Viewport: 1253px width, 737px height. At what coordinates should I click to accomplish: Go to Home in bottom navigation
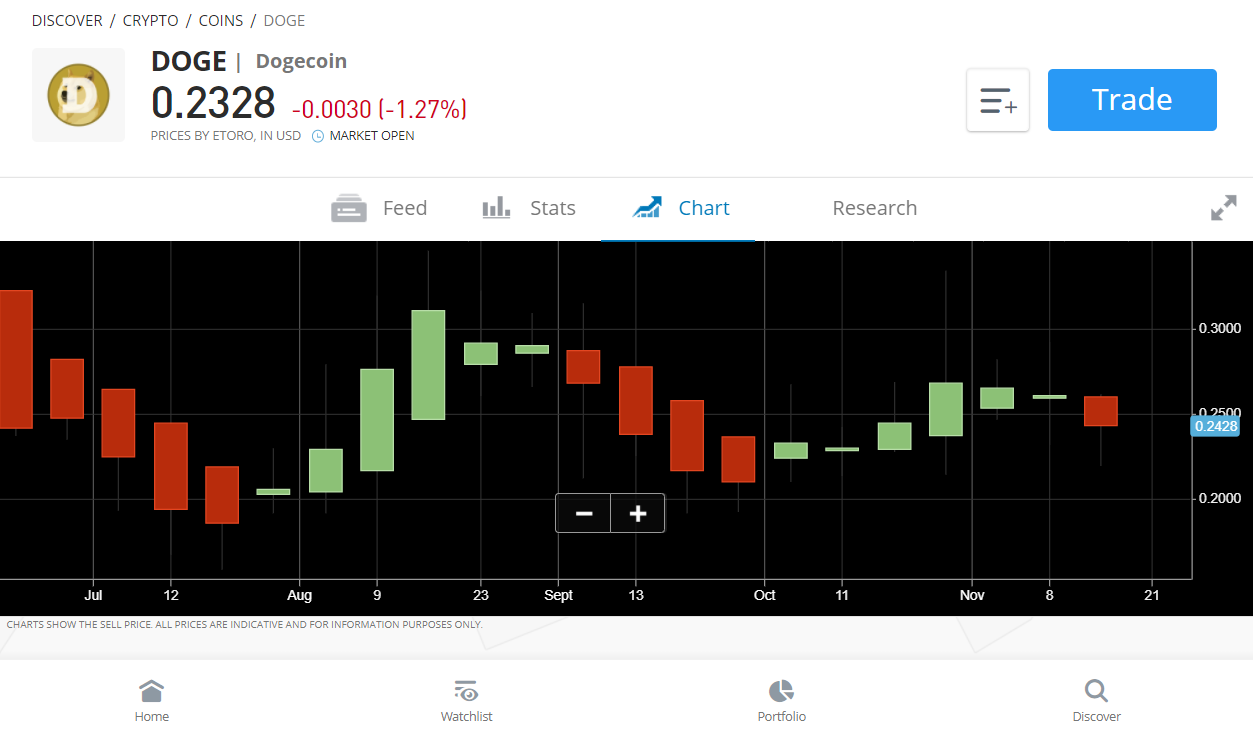point(152,701)
